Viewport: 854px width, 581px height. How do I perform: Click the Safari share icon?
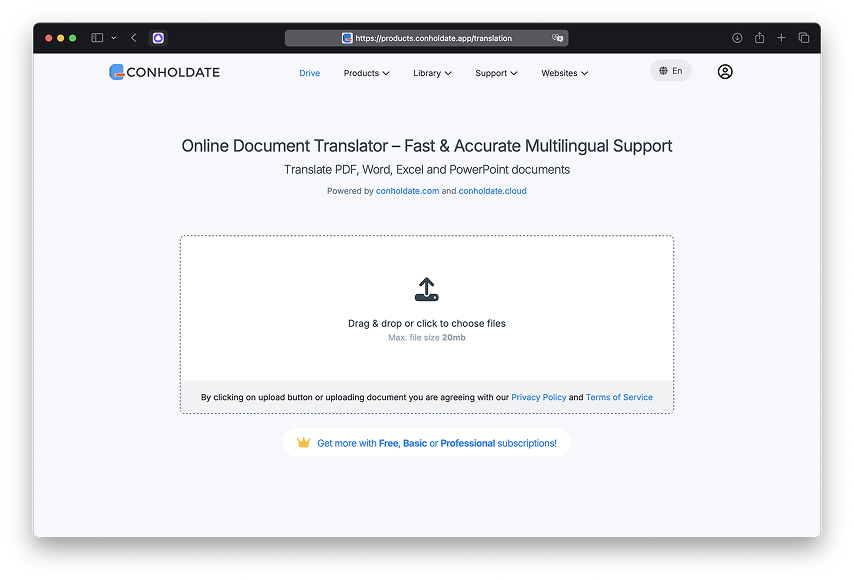(x=759, y=38)
